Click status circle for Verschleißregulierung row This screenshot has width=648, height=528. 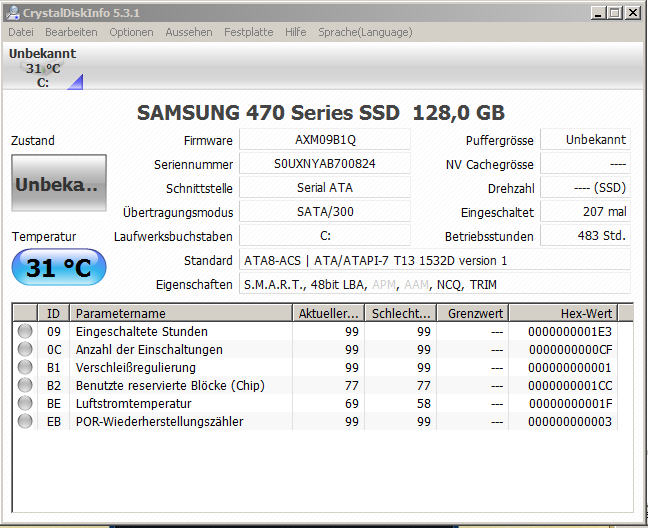(25, 367)
